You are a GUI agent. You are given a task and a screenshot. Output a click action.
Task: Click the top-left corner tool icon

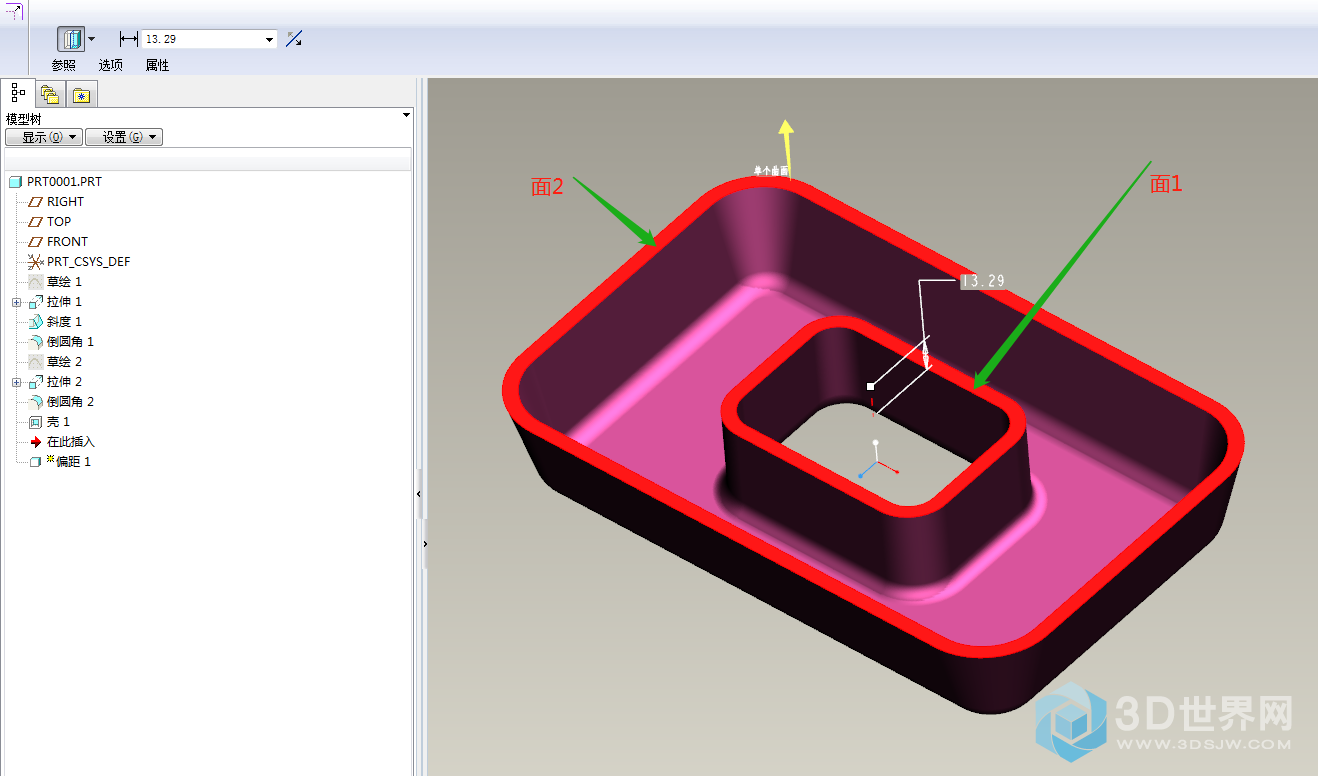coord(14,12)
